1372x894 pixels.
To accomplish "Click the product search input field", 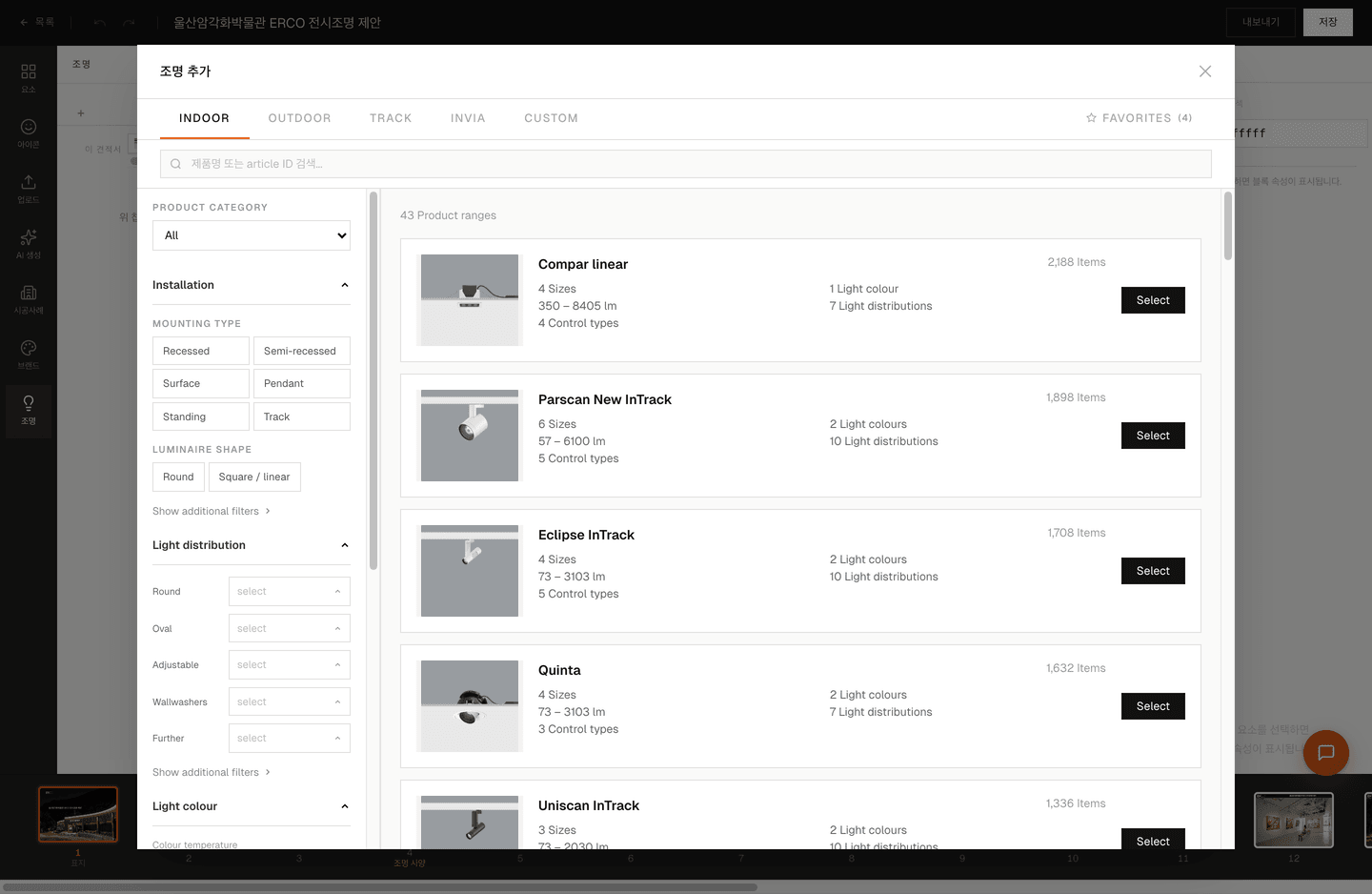I will point(686,164).
